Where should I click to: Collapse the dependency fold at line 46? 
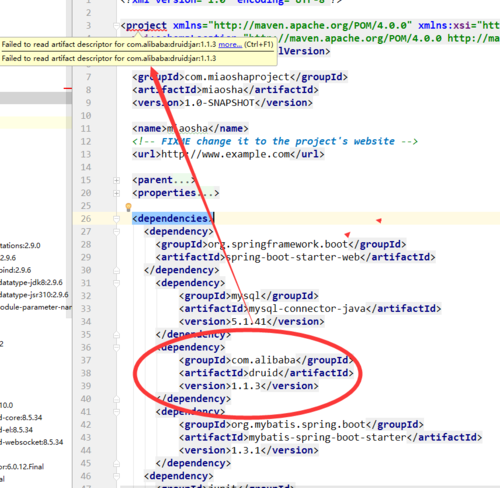pos(116,476)
